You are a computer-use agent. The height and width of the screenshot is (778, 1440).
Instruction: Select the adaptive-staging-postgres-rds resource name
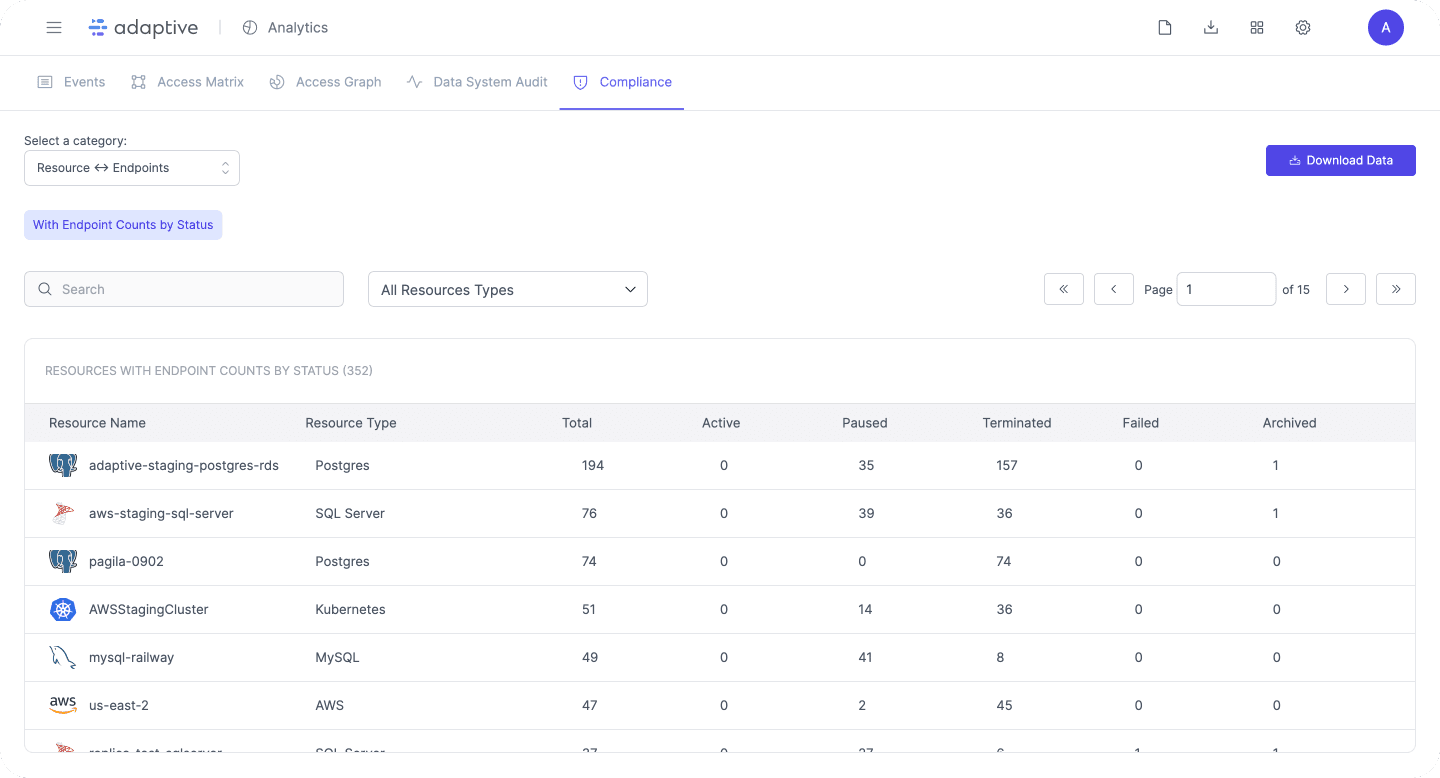(x=184, y=465)
